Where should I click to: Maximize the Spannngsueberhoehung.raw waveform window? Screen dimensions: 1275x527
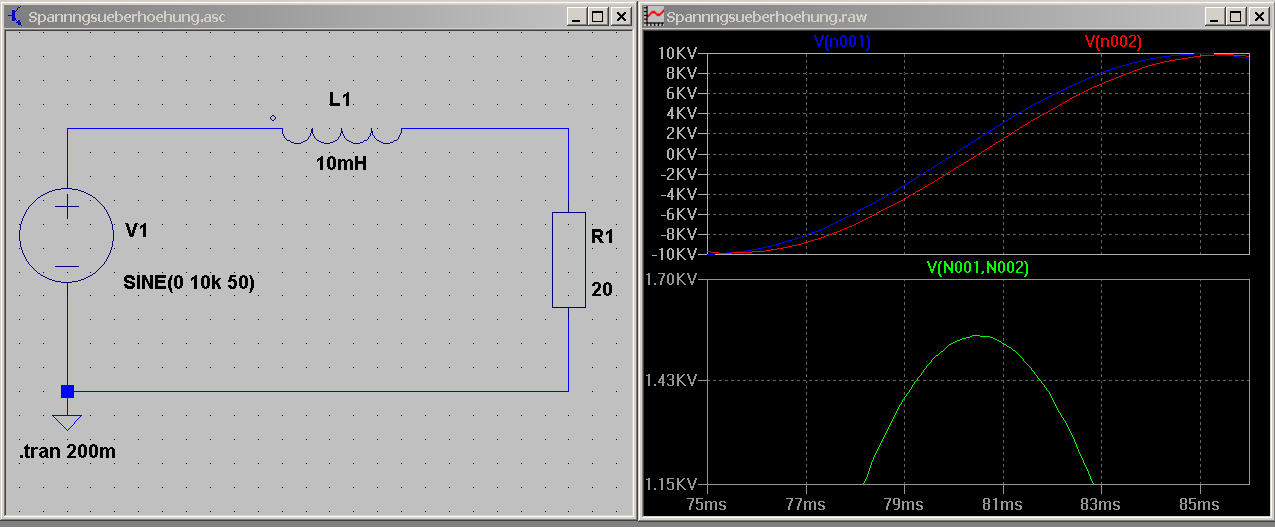click(1236, 16)
